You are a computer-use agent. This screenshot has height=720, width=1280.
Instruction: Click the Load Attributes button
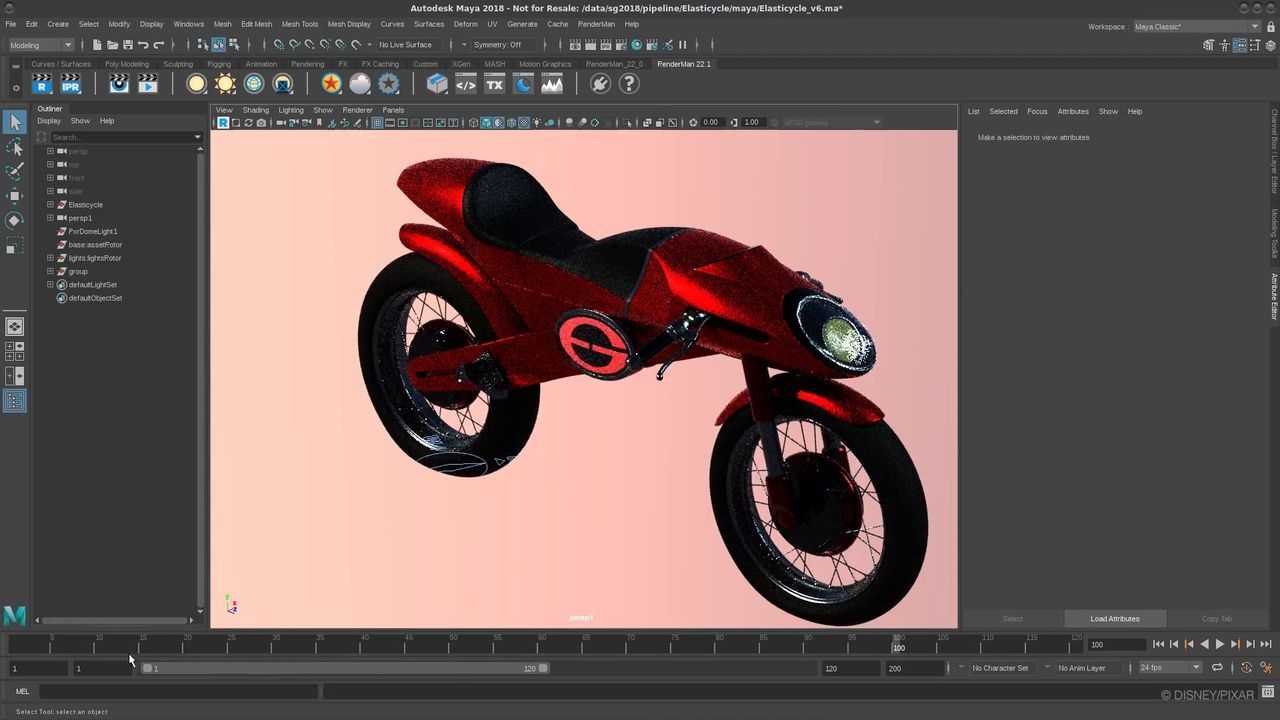pos(1115,618)
